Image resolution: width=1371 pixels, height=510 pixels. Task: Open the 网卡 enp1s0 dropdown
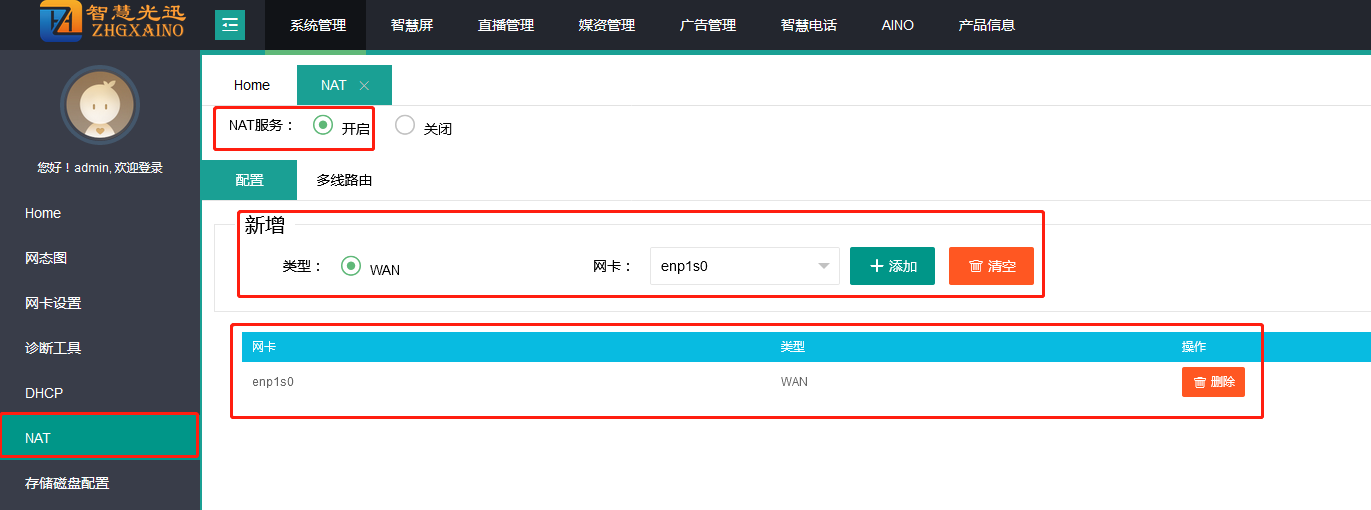pyautogui.click(x=744, y=266)
